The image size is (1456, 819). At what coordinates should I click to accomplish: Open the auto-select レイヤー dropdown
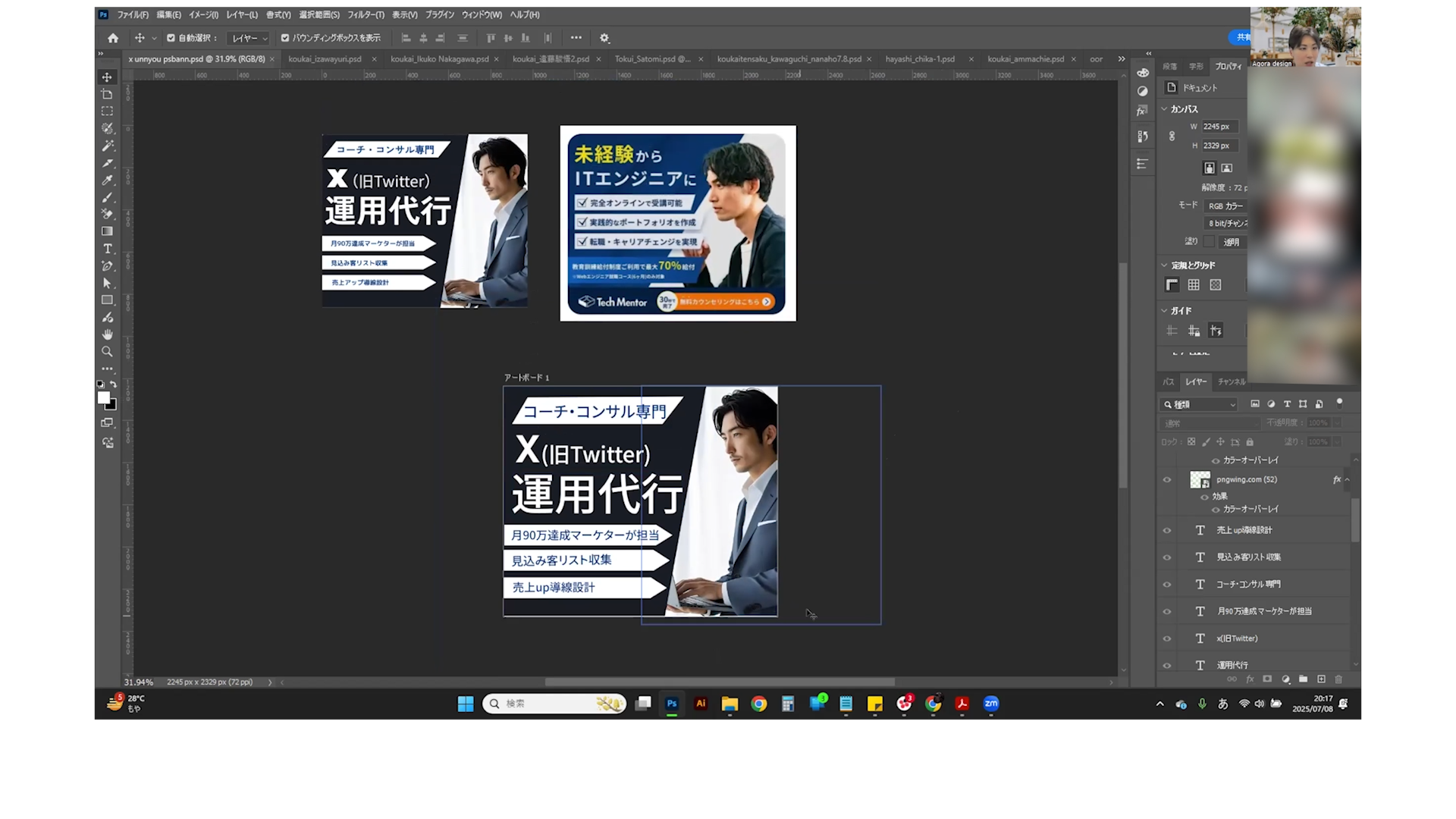point(249,38)
